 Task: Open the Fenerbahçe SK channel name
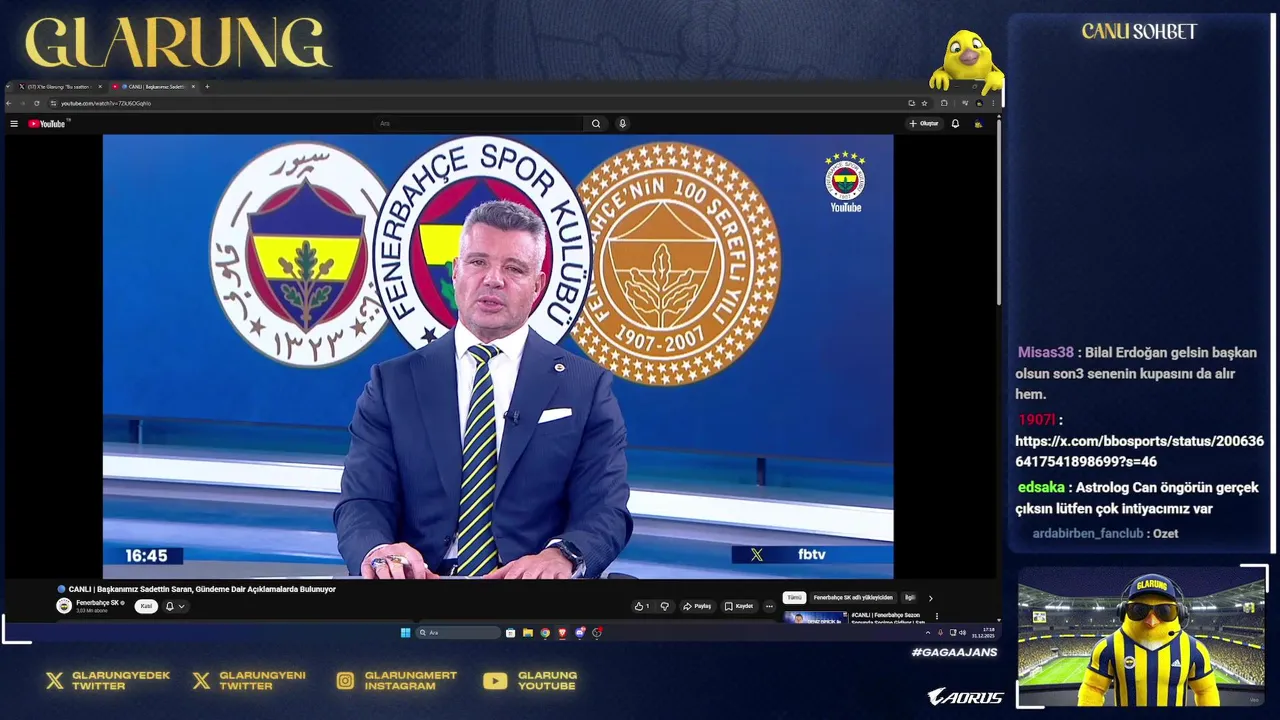pos(98,603)
